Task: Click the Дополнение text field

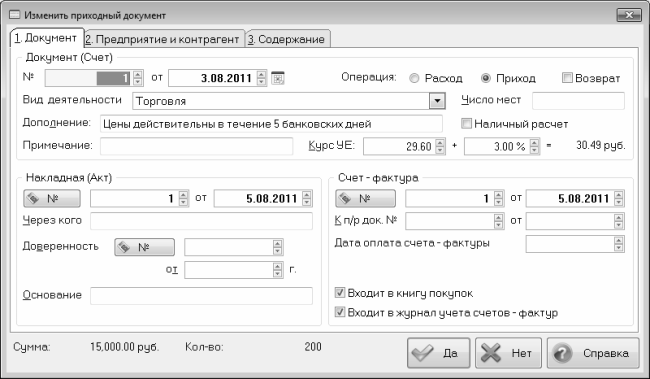Action: 271,124
